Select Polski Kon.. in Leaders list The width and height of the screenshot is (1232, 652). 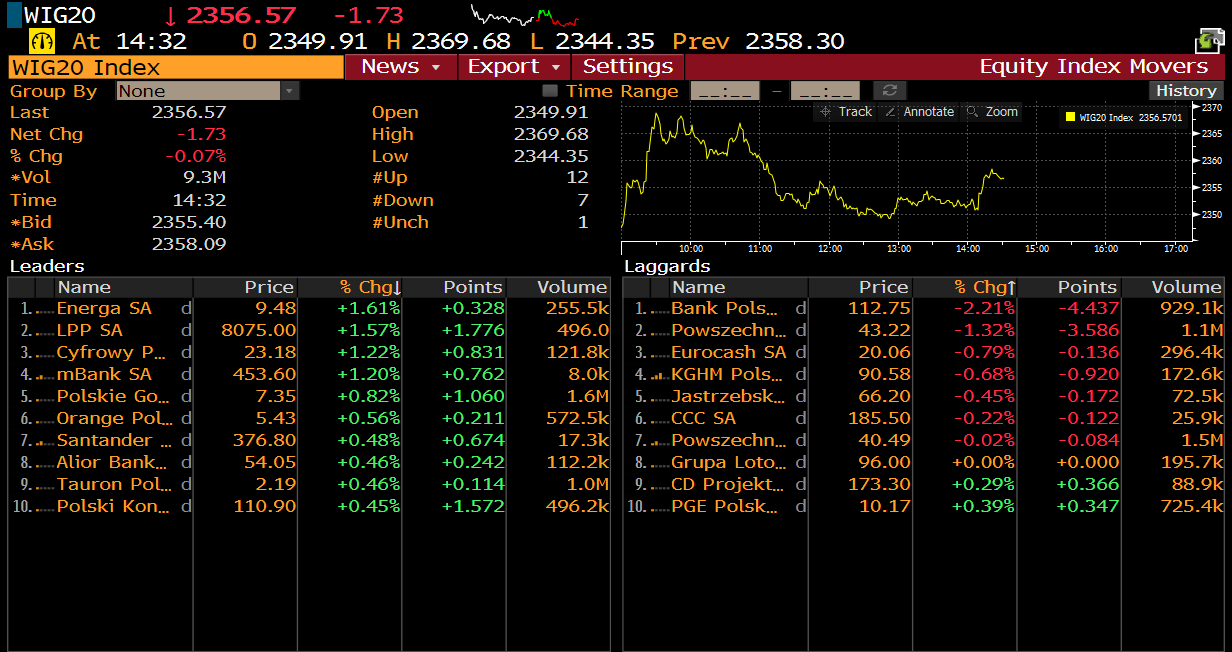(x=114, y=507)
